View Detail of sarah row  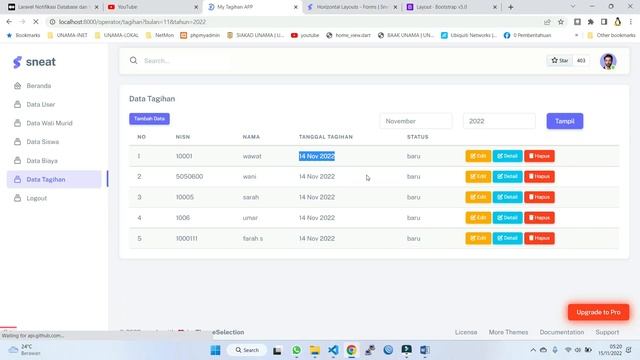(x=507, y=197)
